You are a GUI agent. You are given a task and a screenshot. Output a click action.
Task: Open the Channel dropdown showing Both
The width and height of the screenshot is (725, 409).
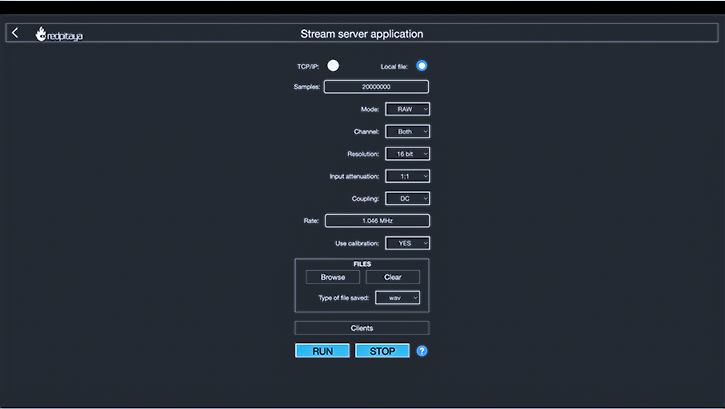pos(407,131)
